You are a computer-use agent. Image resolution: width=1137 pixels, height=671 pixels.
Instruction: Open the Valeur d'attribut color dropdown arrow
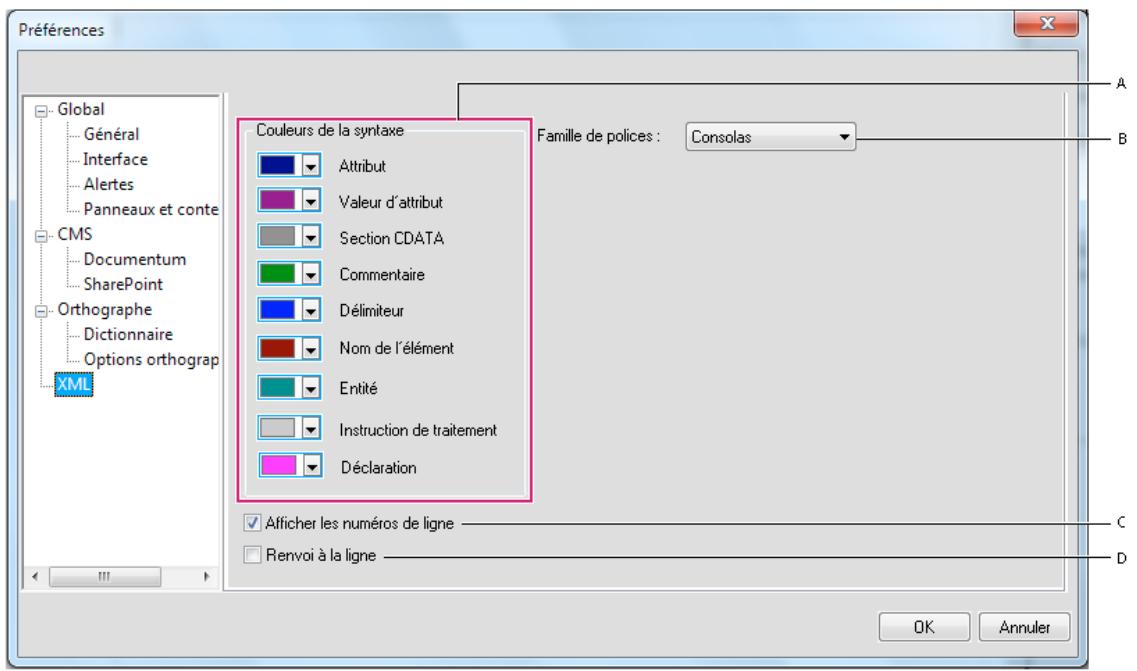coord(310,200)
